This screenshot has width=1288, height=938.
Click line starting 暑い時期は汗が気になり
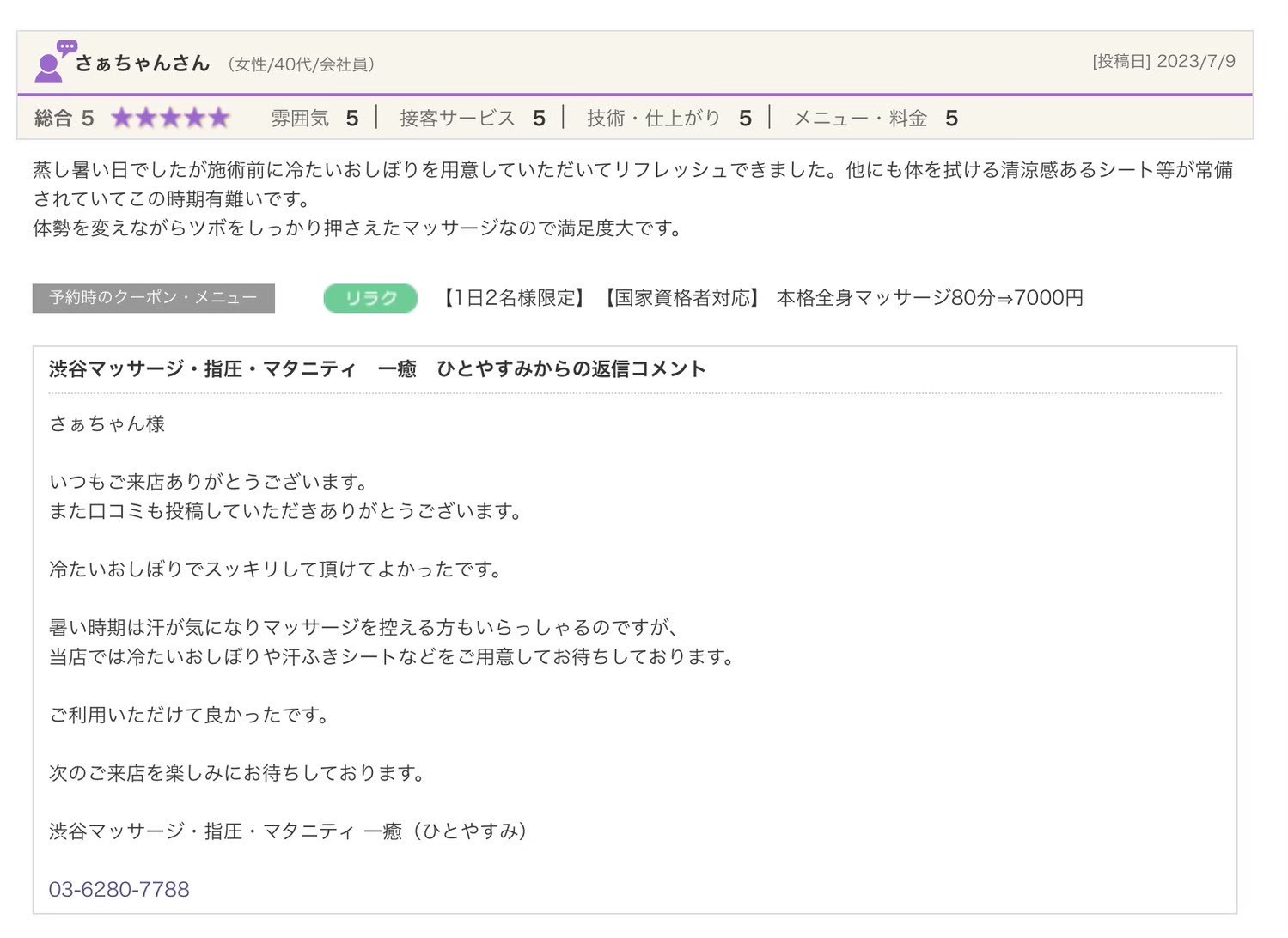coord(364,628)
